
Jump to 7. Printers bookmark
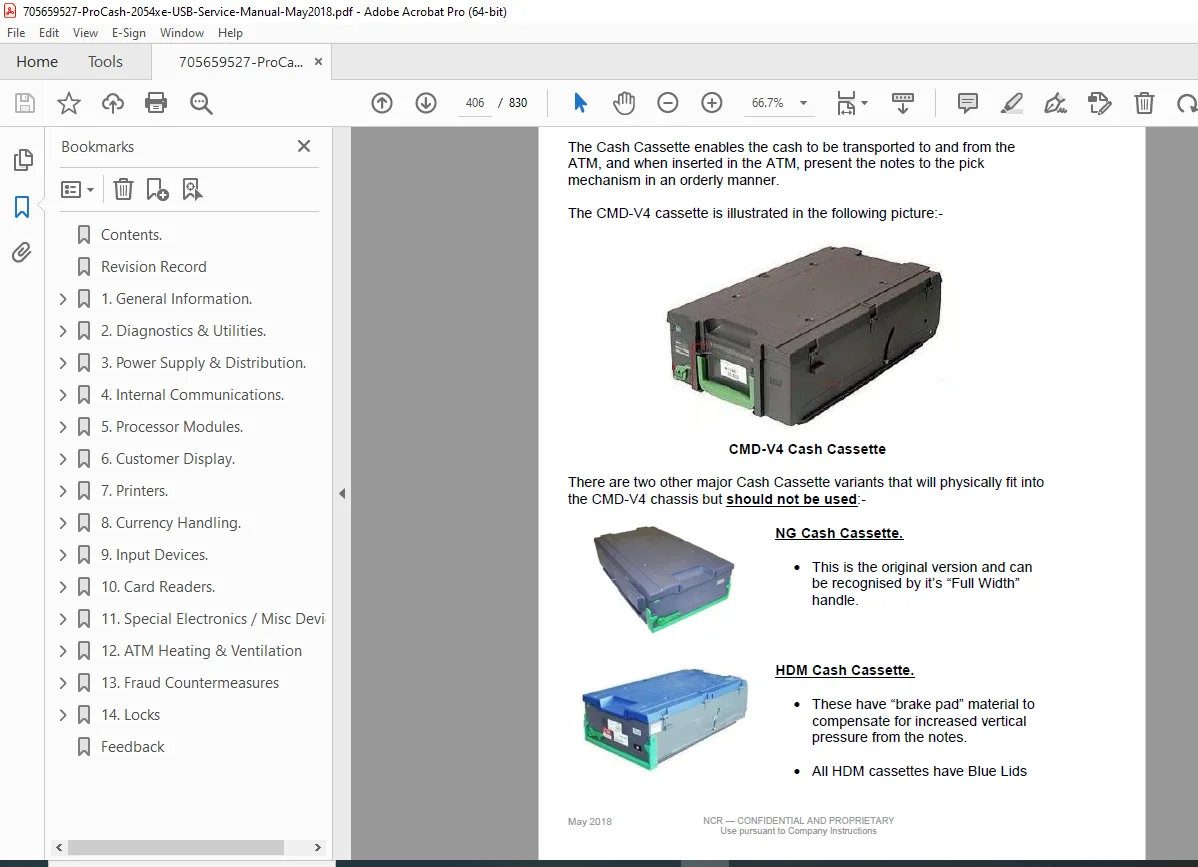click(134, 491)
